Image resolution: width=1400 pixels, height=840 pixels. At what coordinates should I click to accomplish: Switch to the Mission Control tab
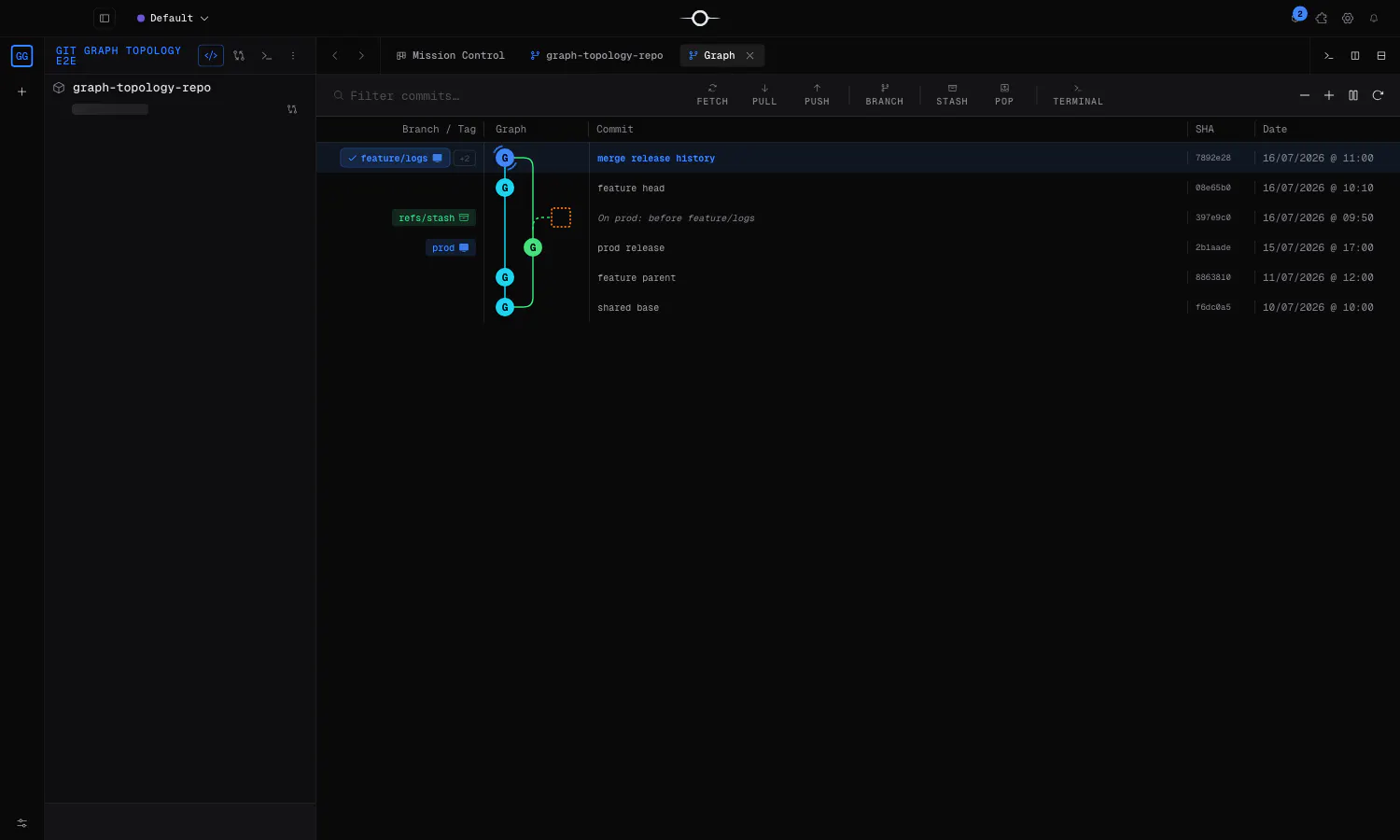[451, 56]
